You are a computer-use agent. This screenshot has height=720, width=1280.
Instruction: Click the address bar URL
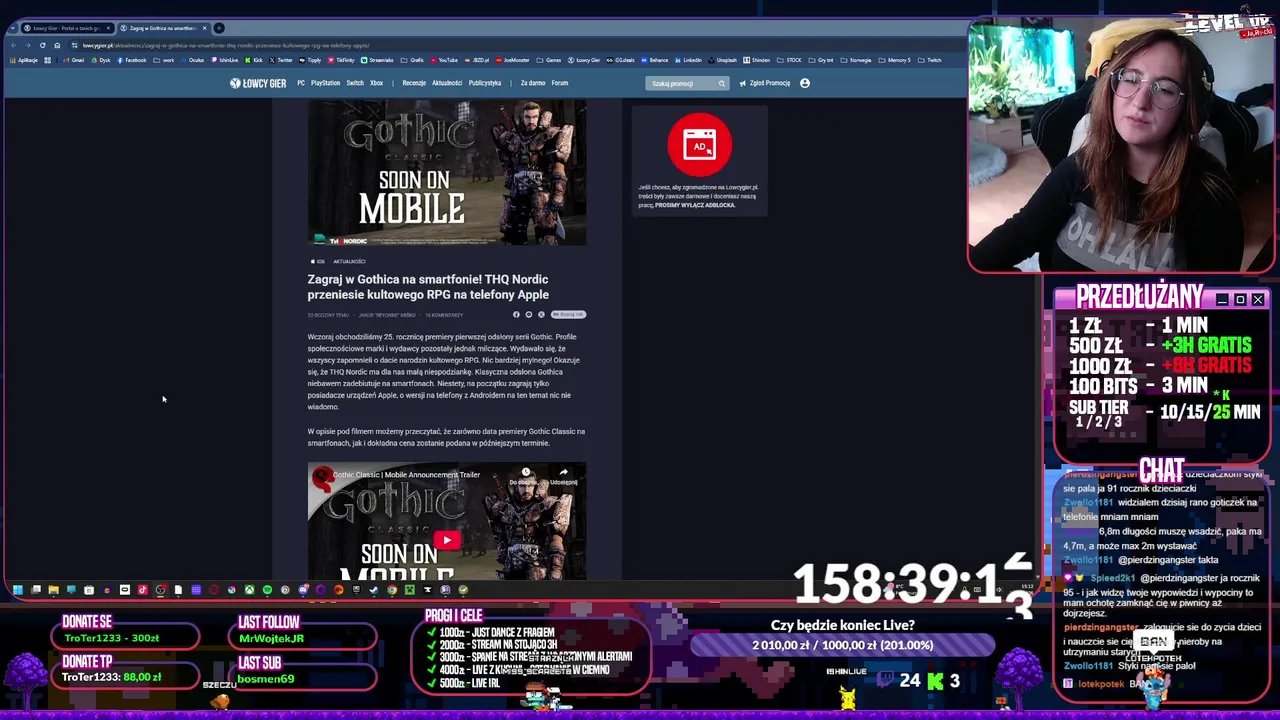click(x=225, y=45)
